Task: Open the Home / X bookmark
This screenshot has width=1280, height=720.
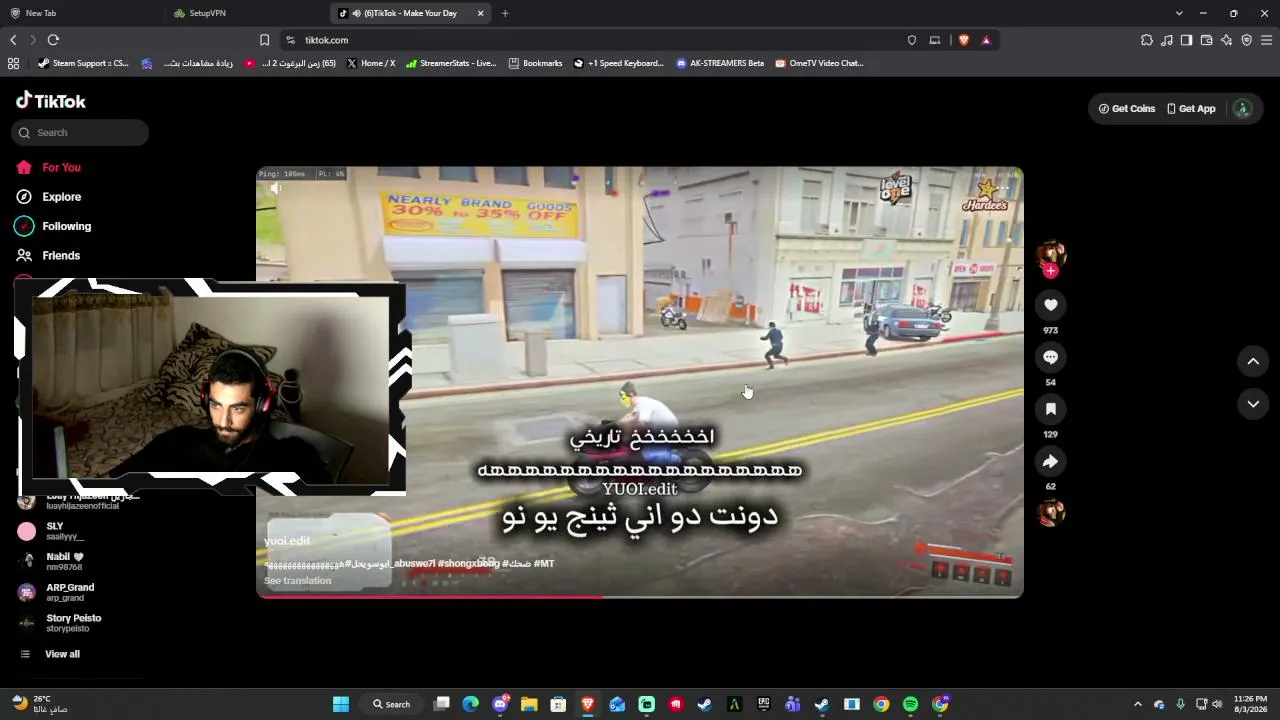Action: click(371, 63)
